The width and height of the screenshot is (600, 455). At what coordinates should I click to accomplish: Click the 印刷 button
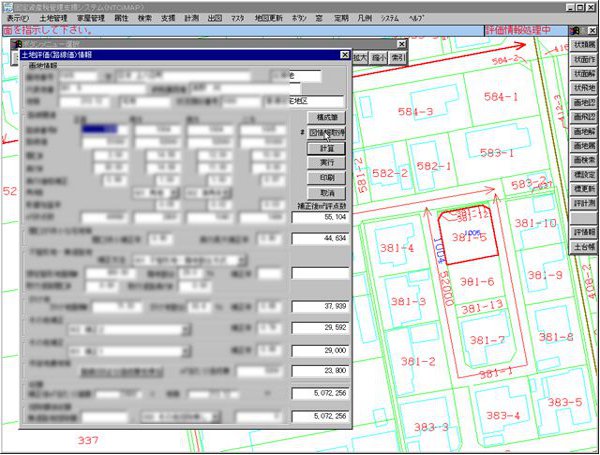326,178
